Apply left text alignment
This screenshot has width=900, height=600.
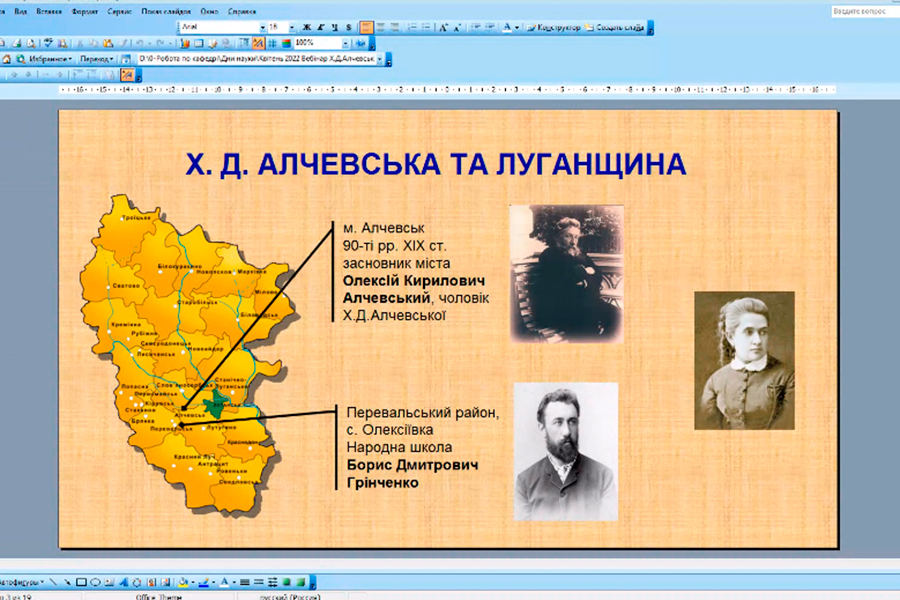click(x=367, y=27)
